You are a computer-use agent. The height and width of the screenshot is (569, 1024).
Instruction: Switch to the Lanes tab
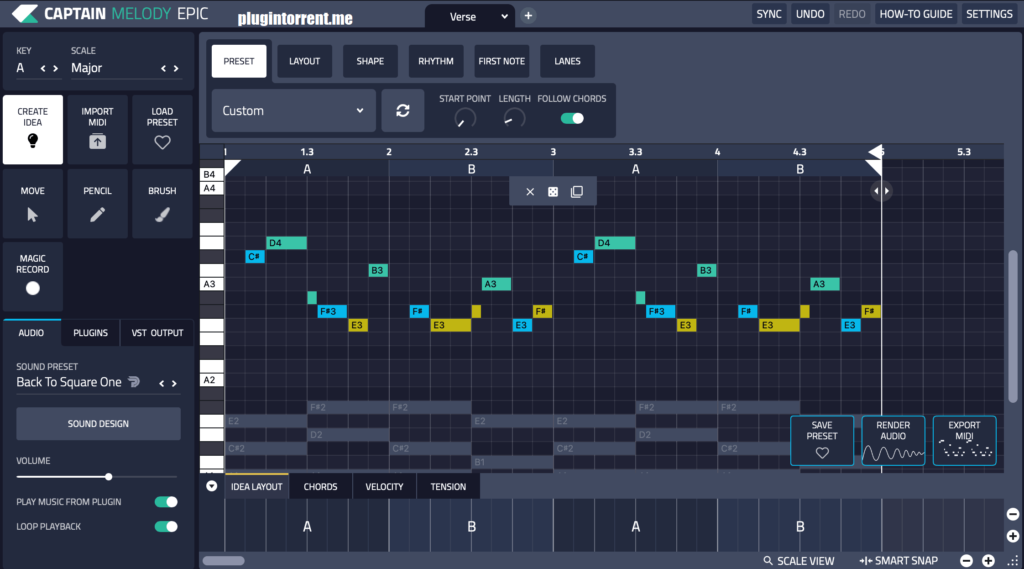[x=568, y=61]
